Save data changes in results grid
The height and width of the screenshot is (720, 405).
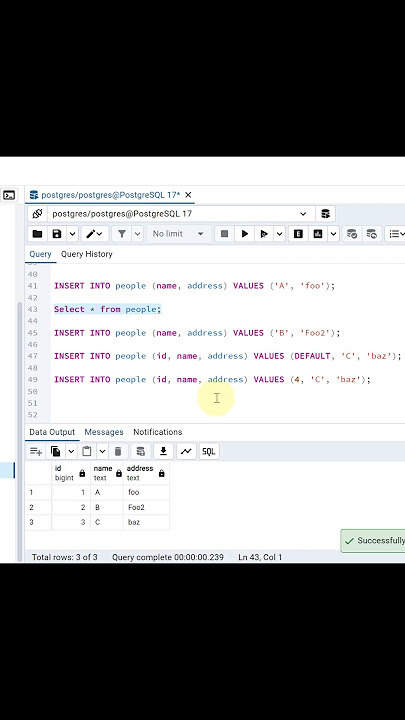click(x=141, y=451)
